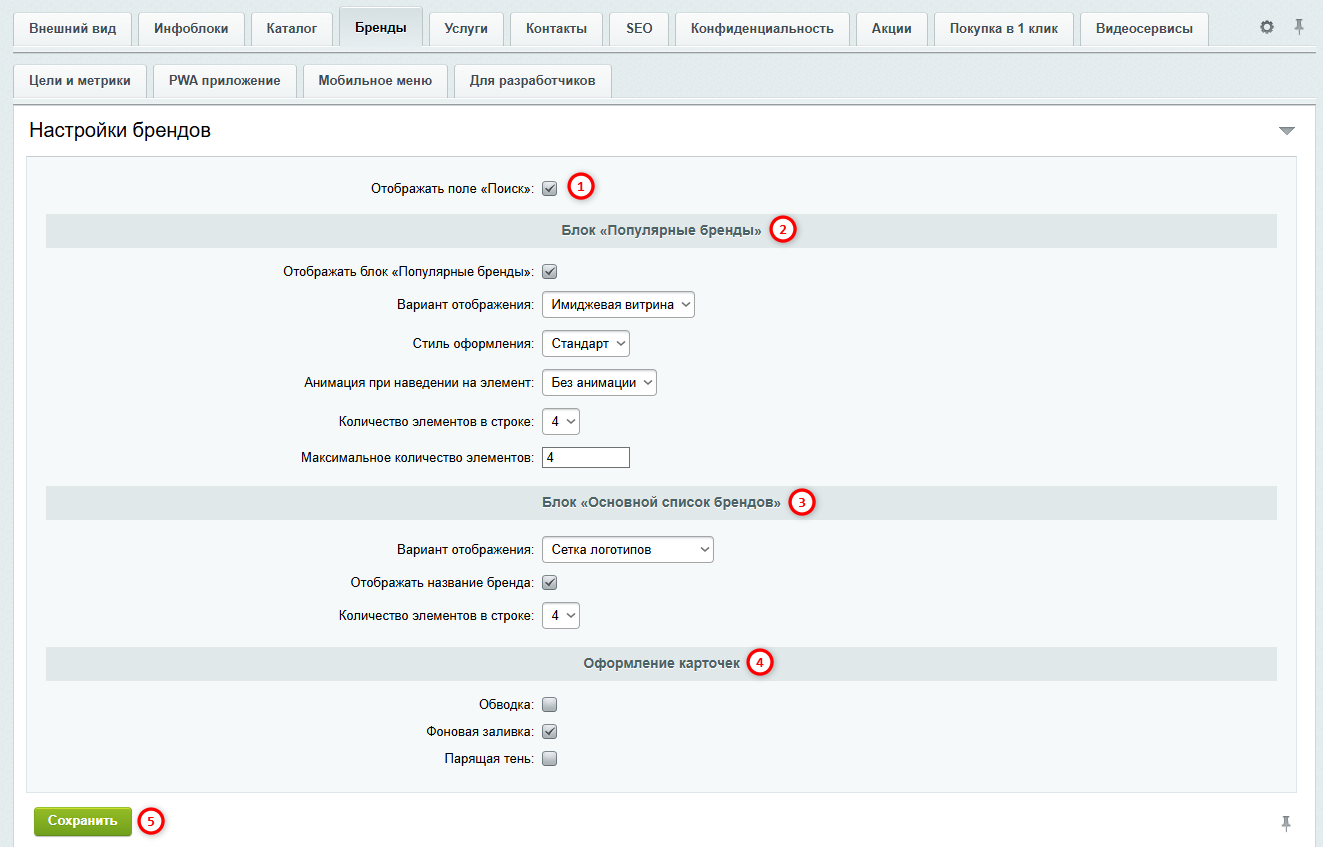Click the green Сохранить button
Screen dimensions: 1323x847
[x=83, y=821]
